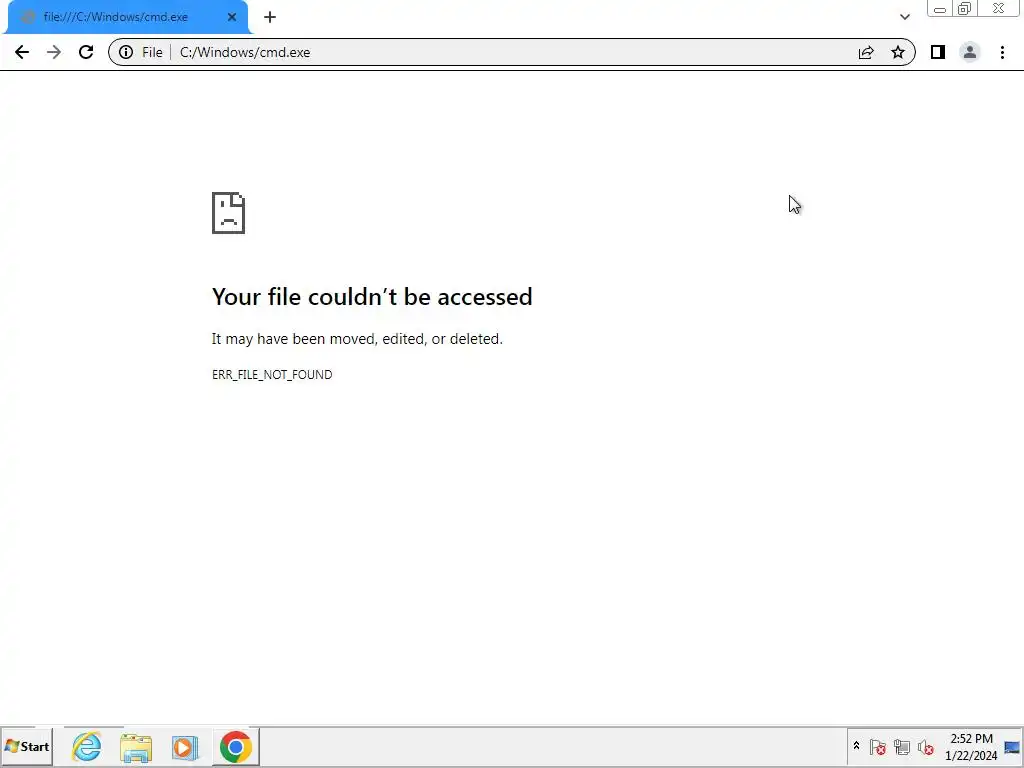Screen dimensions: 1024x768
Task: Reload the cmd.exe page
Action: coord(86,52)
